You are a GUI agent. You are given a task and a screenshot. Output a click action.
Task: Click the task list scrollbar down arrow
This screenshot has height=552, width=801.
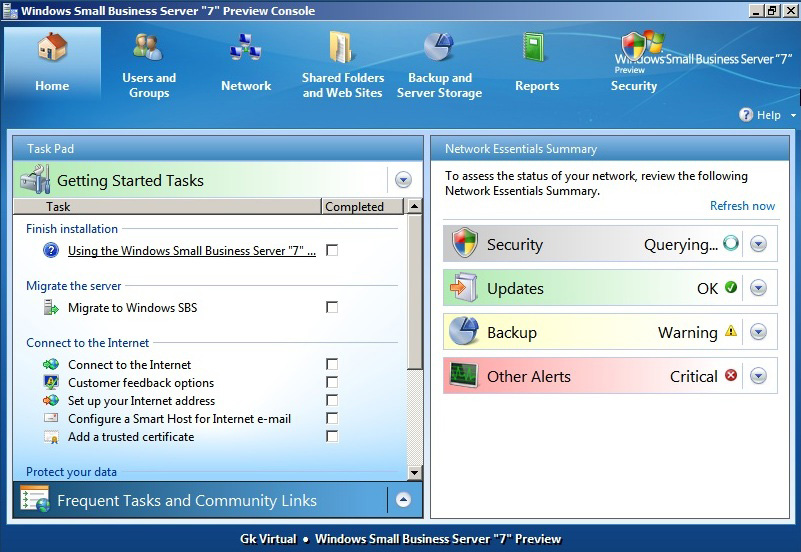(x=415, y=472)
